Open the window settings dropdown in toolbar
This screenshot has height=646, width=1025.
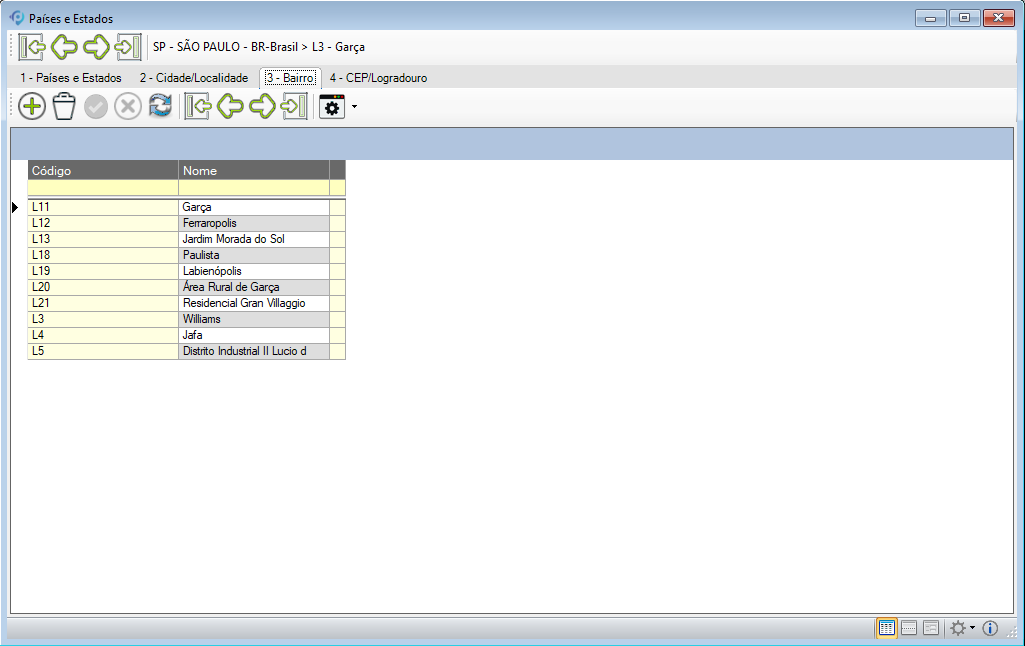tap(337, 107)
